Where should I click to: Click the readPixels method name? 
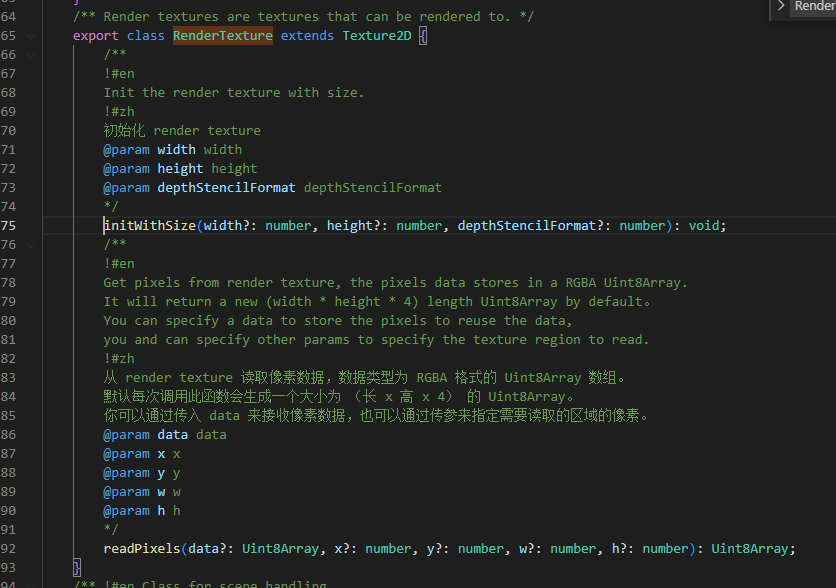click(142, 549)
